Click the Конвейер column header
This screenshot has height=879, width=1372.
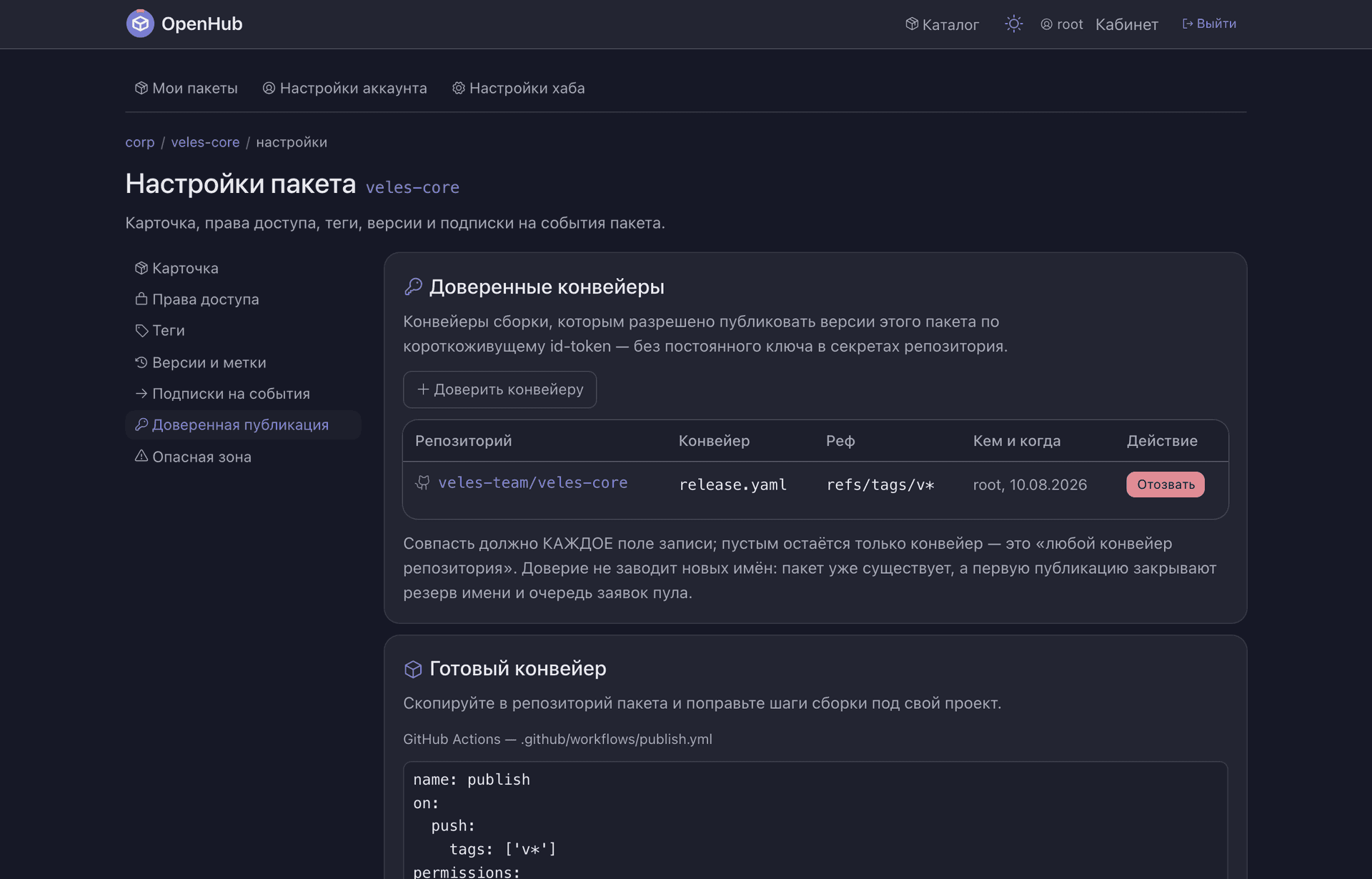[714, 441]
